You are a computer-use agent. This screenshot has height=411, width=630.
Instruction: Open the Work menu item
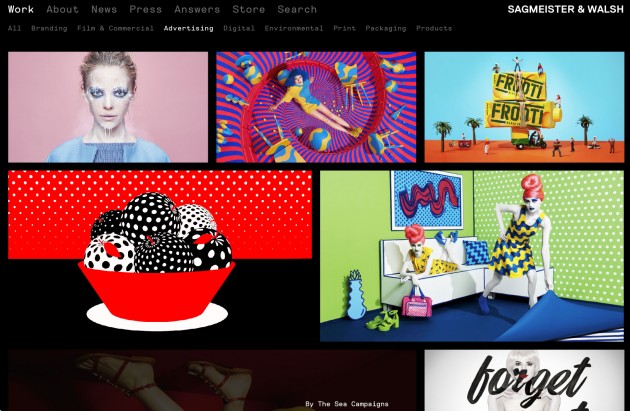pos(21,9)
